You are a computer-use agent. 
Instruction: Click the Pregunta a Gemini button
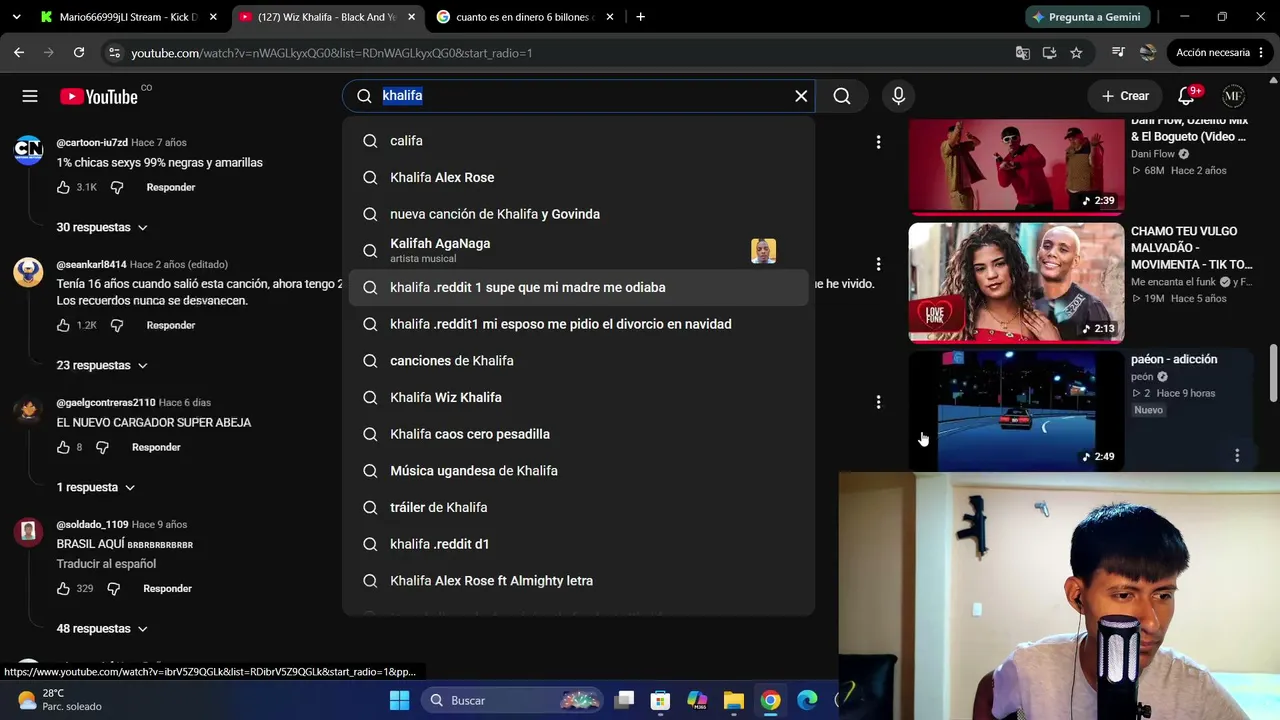click(1088, 17)
